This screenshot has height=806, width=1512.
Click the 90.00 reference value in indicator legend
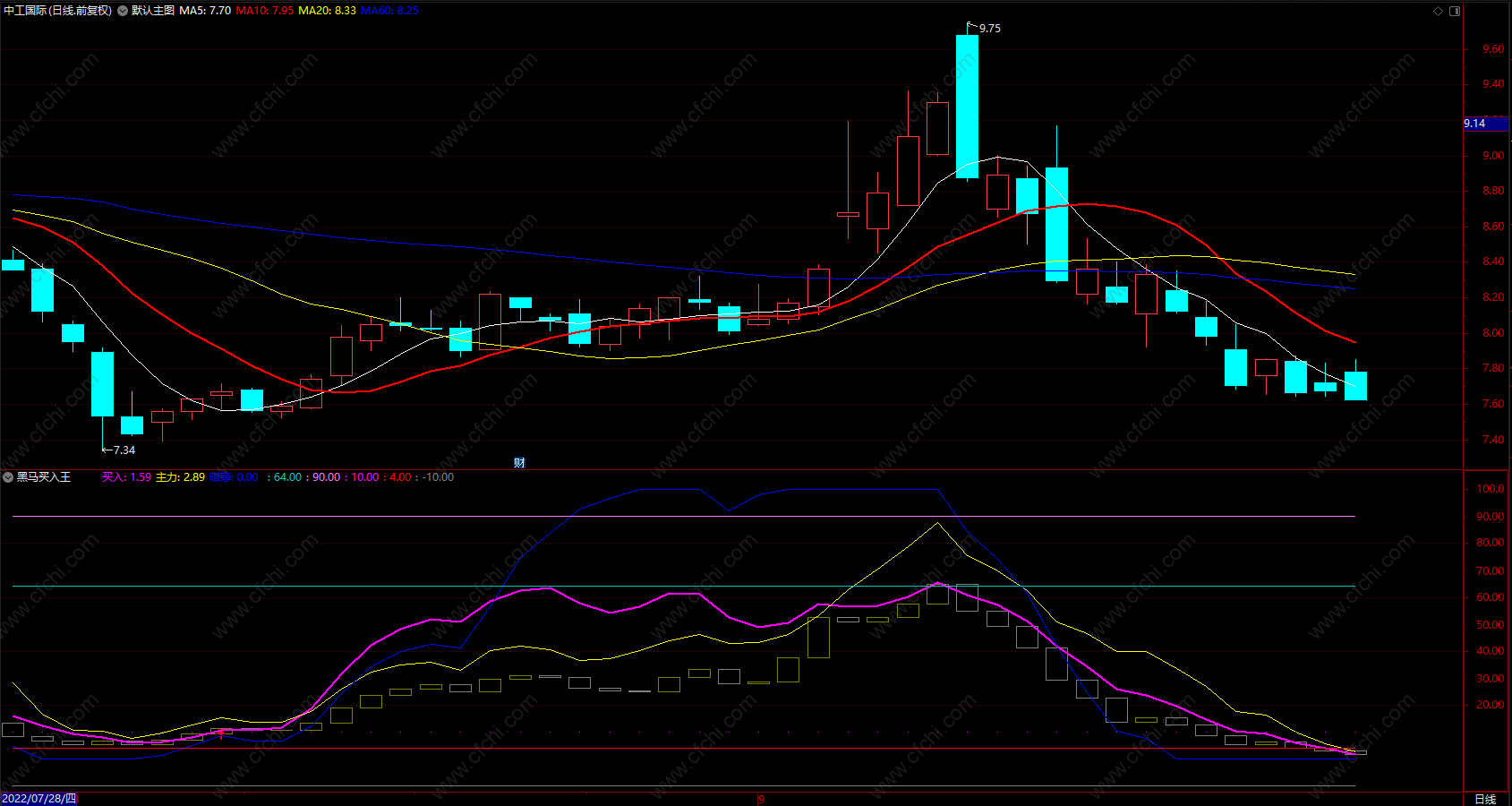[326, 477]
